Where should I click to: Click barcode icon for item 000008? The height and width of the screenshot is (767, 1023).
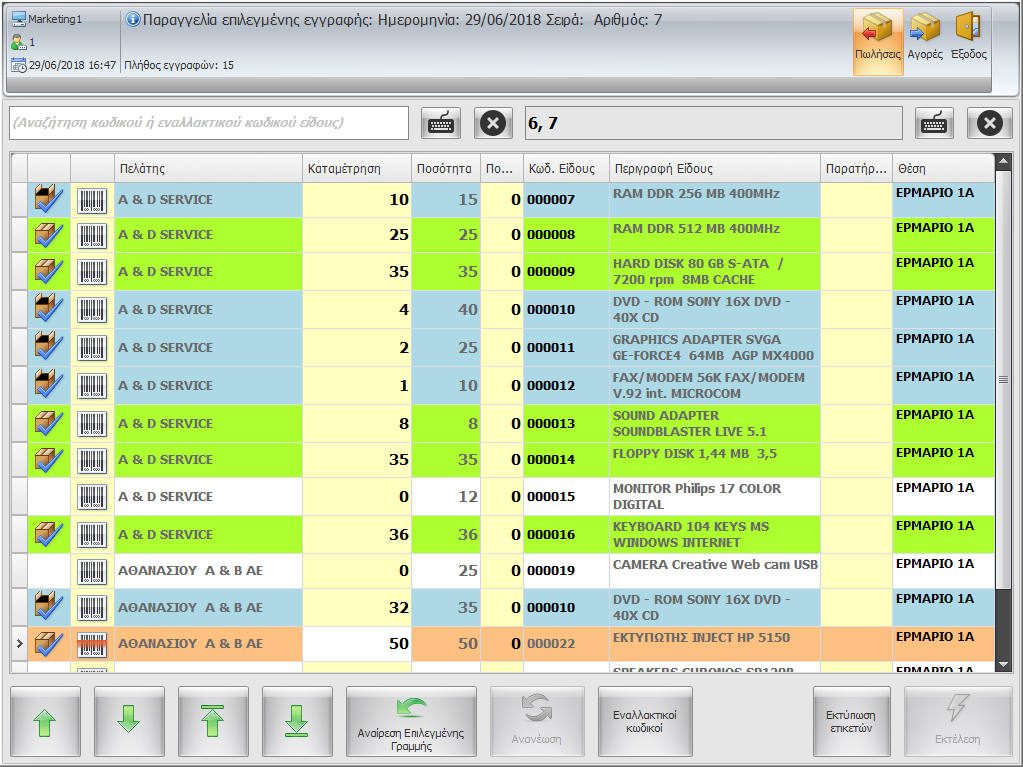pos(92,235)
